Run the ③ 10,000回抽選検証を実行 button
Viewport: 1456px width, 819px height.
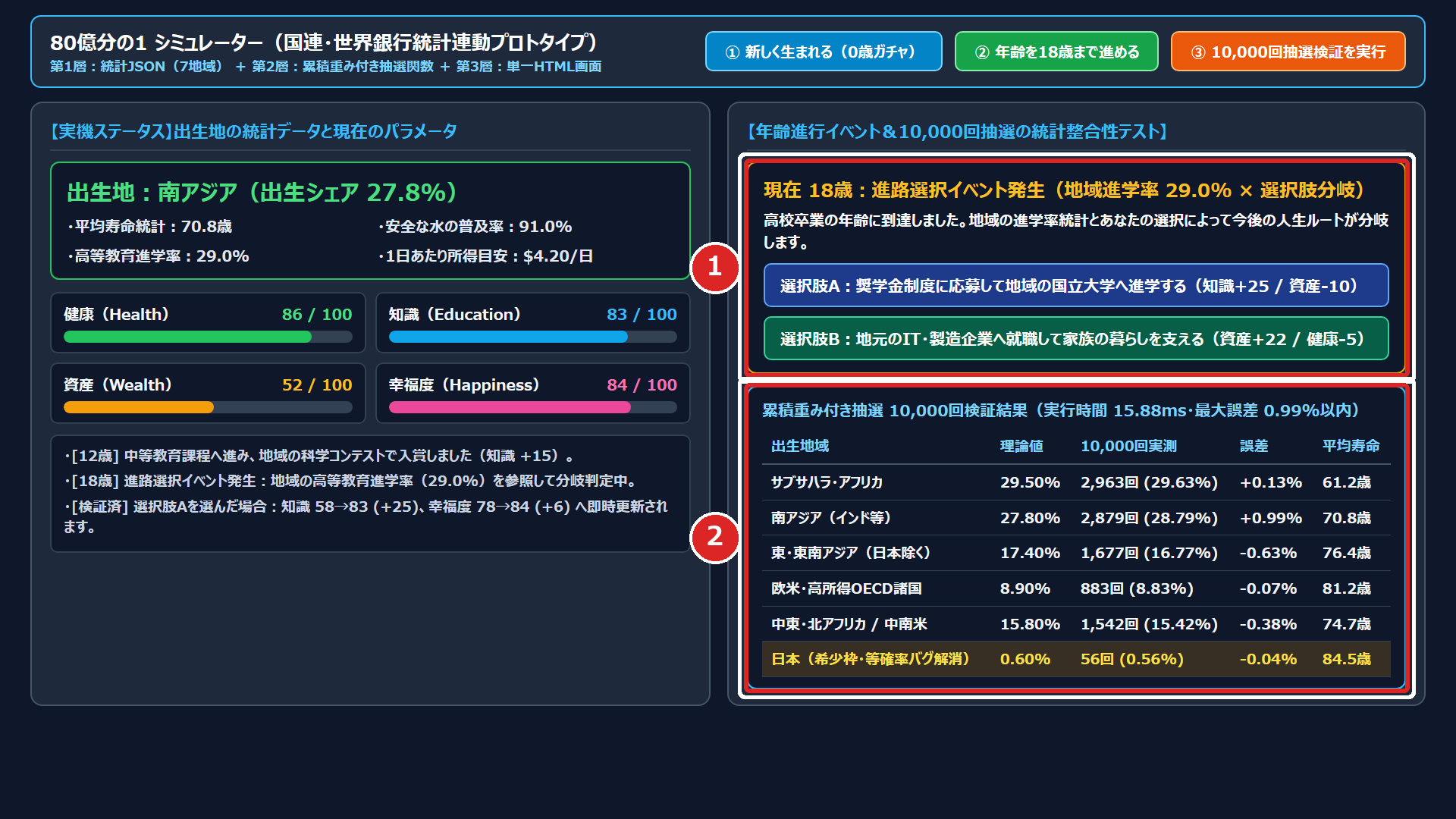(1288, 52)
